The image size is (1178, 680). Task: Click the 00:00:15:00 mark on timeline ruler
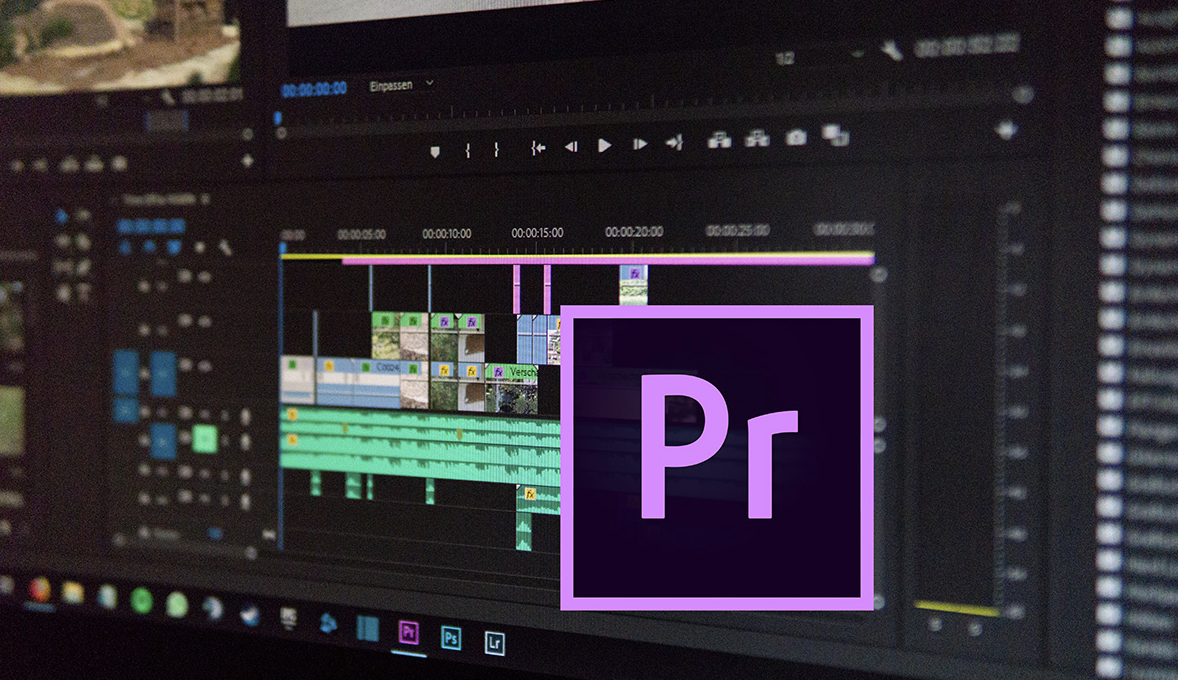click(537, 233)
